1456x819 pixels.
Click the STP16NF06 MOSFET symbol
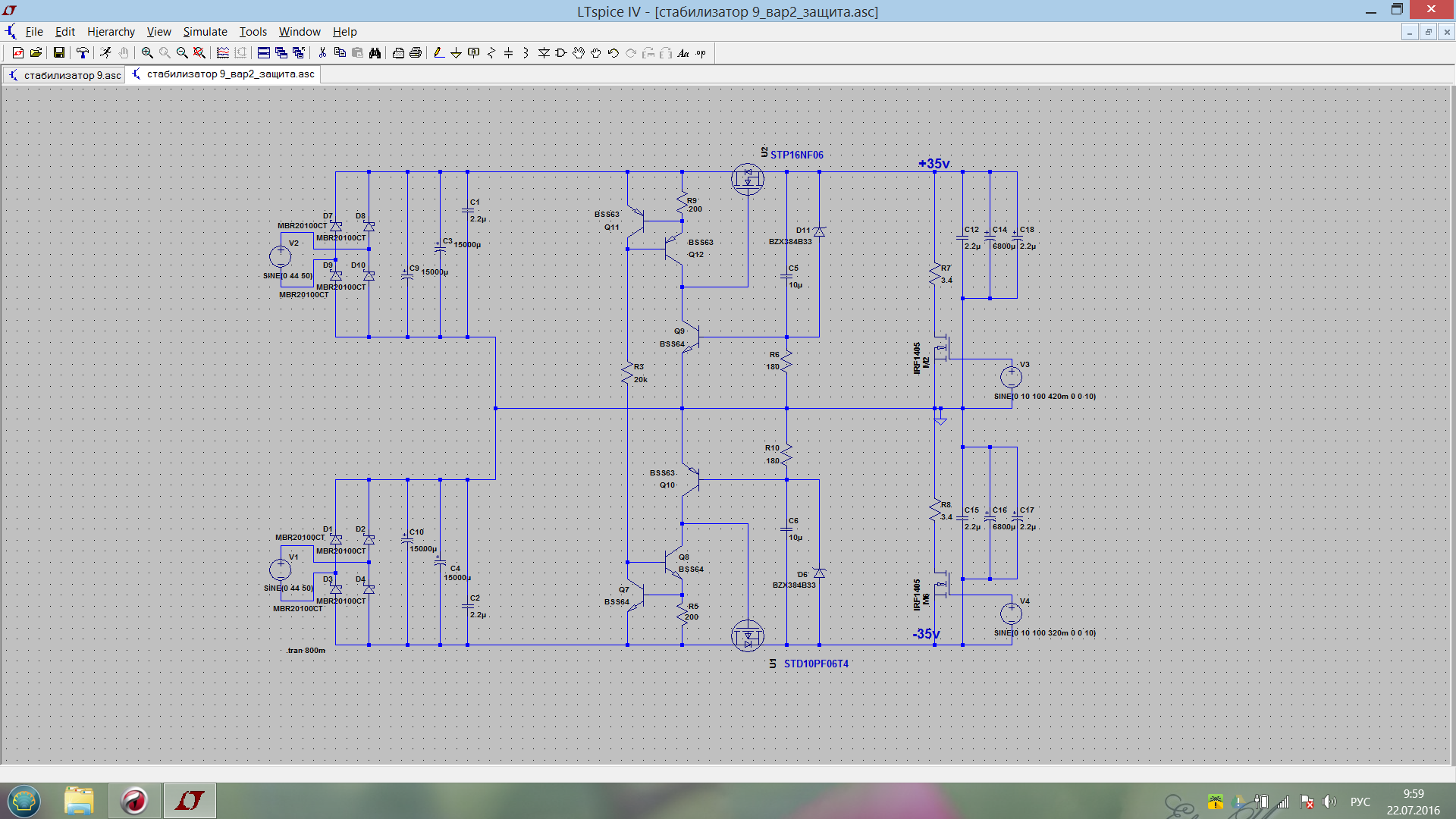pos(748,179)
